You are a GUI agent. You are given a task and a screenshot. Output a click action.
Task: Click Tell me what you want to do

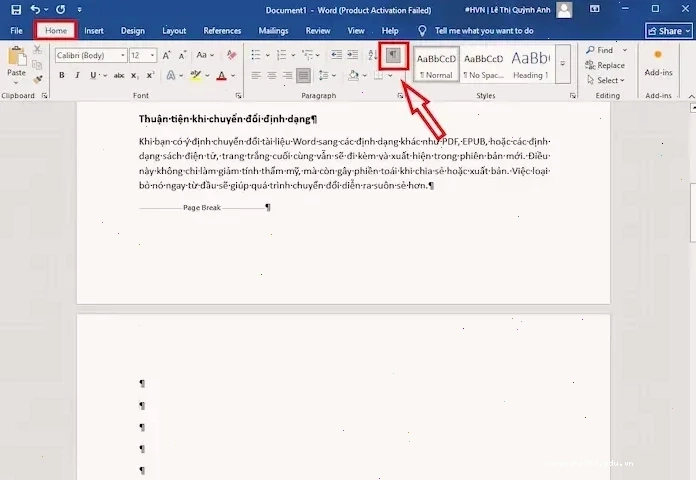(484, 31)
